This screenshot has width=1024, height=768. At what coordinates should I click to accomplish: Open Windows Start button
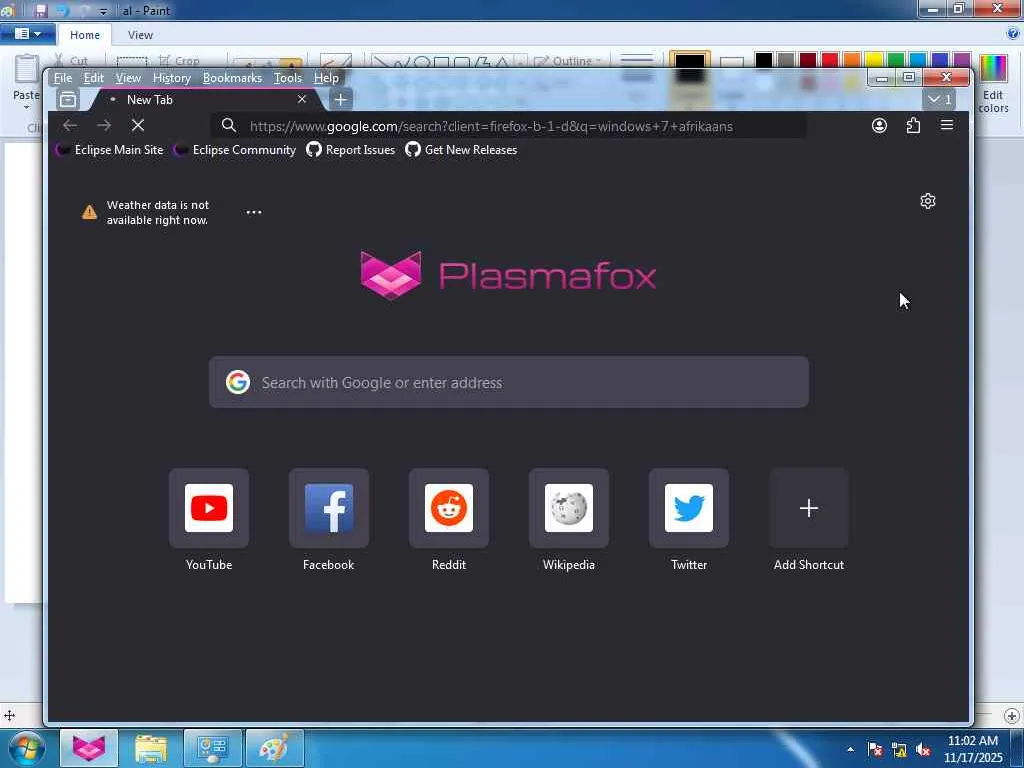coord(26,748)
